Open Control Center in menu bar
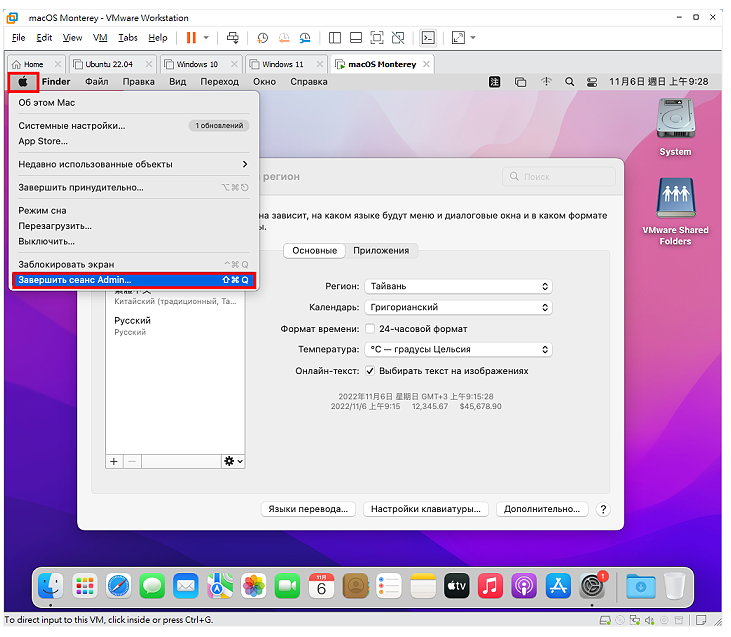This screenshot has width=731, height=637. coord(592,82)
